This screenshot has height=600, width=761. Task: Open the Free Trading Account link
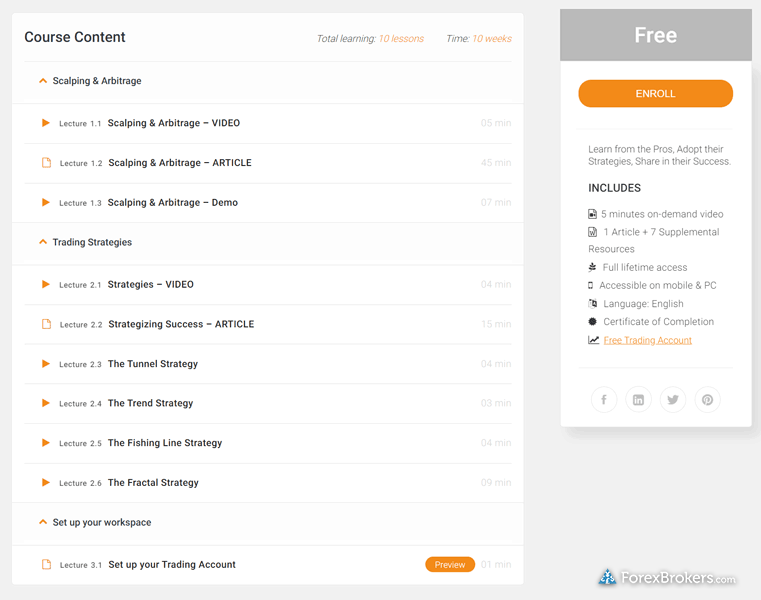(x=647, y=340)
